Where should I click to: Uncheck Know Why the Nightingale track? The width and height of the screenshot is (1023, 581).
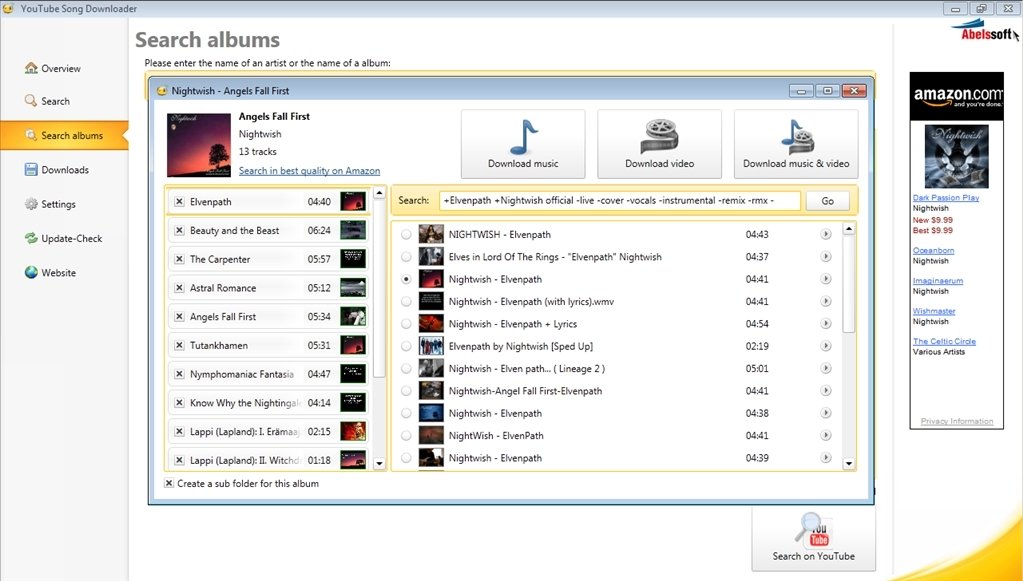pyautogui.click(x=179, y=402)
